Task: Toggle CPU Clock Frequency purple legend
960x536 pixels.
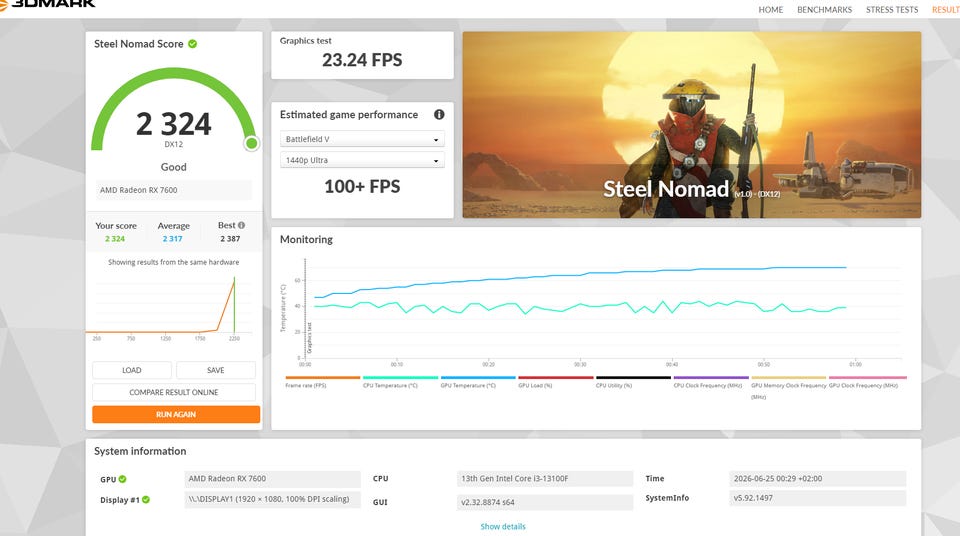Action: click(x=711, y=382)
